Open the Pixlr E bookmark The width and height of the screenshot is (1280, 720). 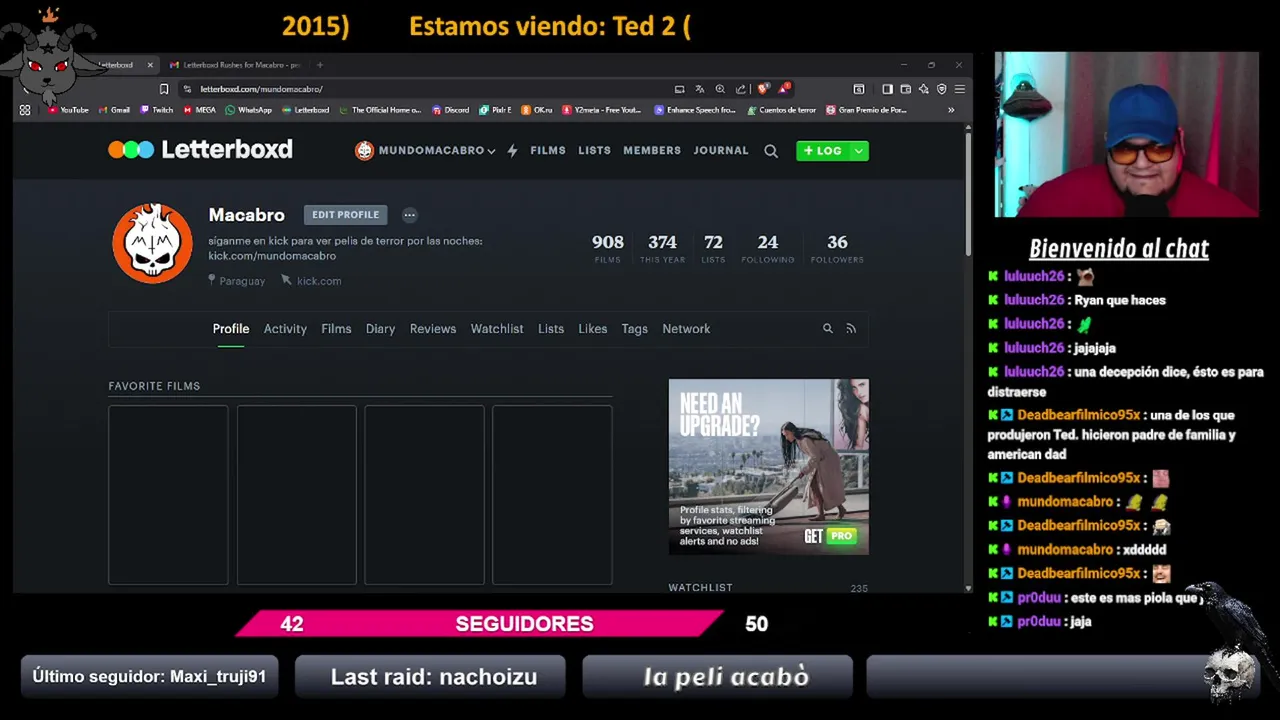[495, 110]
